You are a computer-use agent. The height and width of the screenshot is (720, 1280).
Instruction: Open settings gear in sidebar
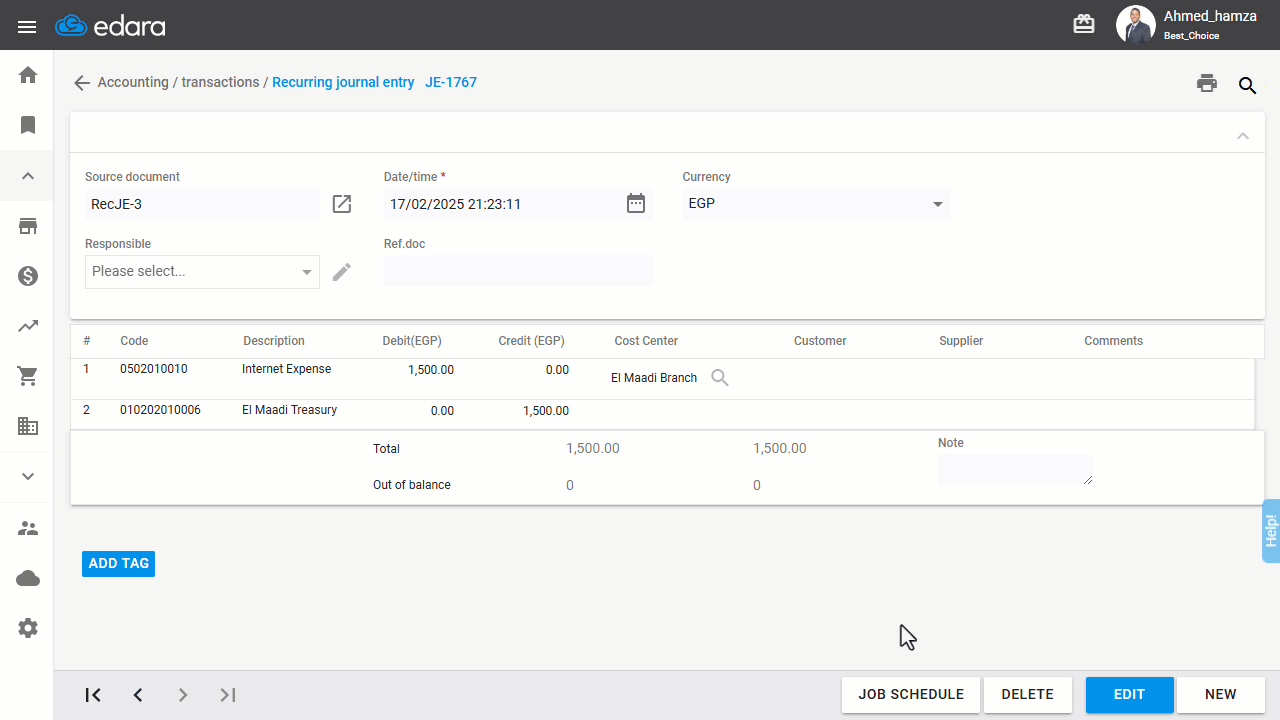(28, 628)
